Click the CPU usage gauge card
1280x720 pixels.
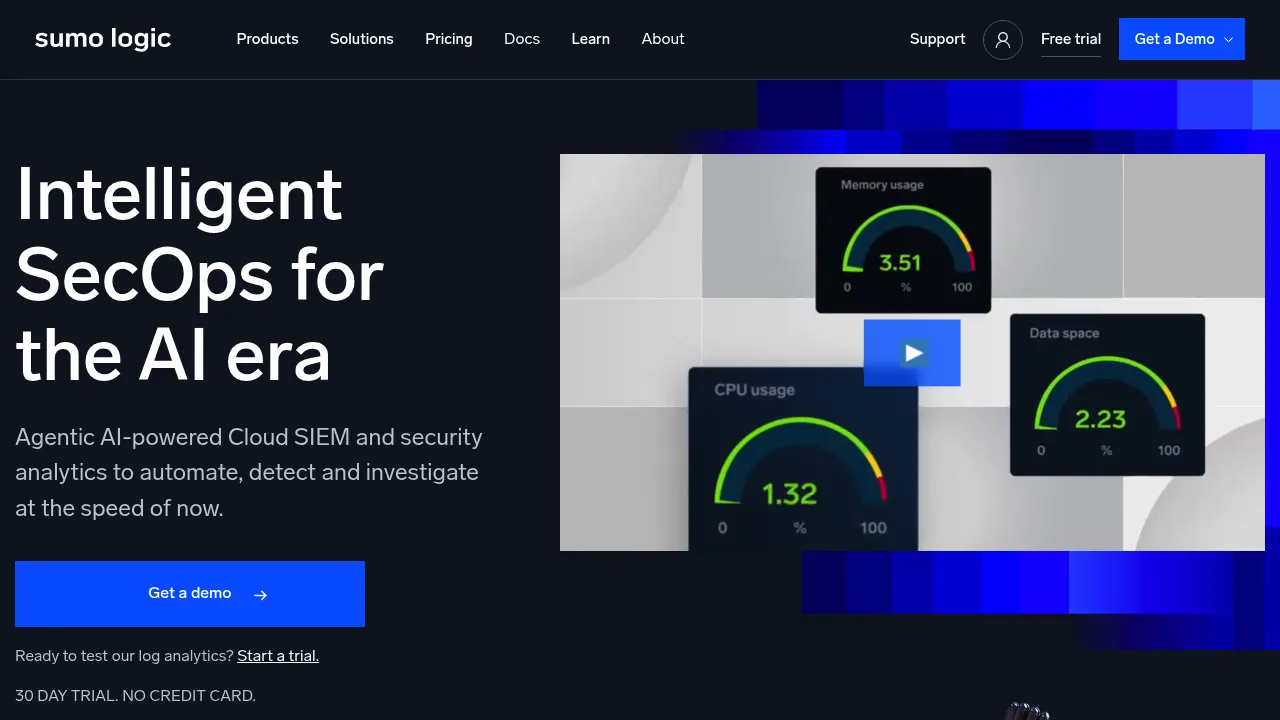coord(803,459)
